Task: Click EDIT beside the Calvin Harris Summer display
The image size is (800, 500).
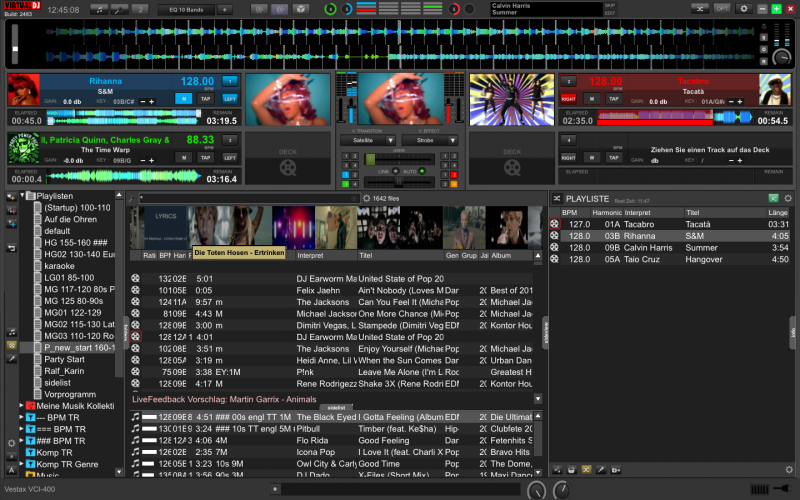Action: 610,13
